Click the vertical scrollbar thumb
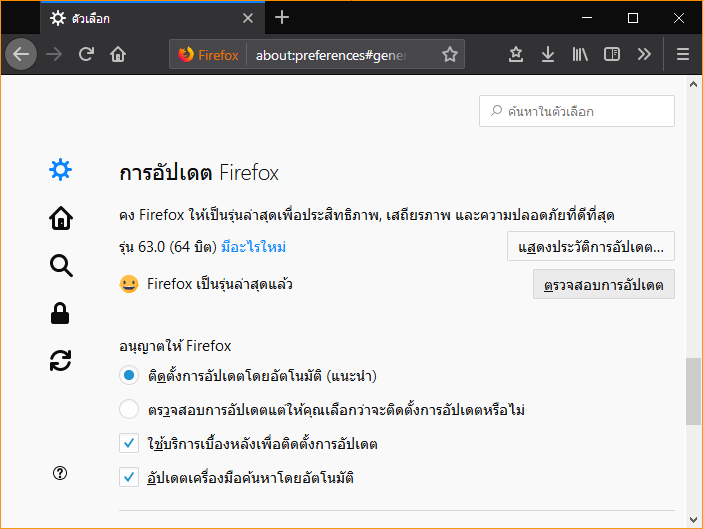 [693, 391]
